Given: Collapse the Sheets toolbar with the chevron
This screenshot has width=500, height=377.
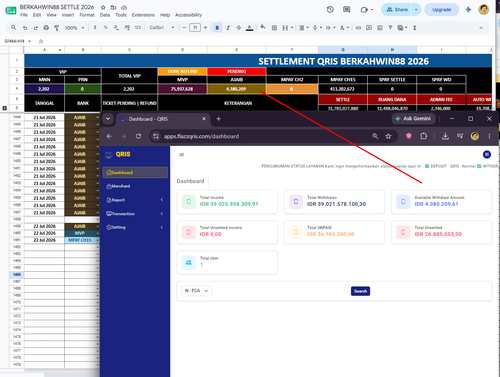Looking at the screenshot, I should click(481, 28).
